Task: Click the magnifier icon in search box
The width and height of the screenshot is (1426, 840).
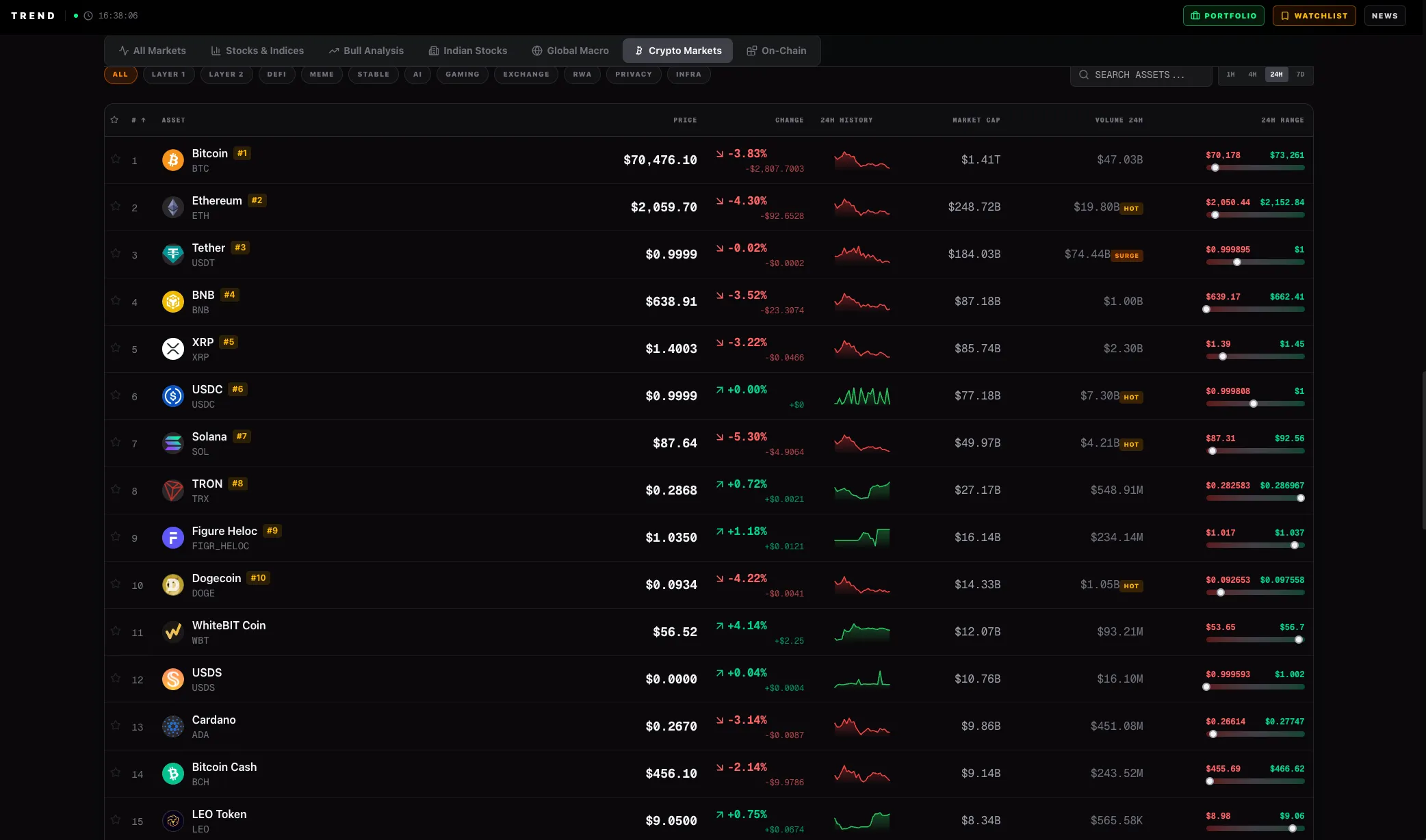Action: point(1084,75)
